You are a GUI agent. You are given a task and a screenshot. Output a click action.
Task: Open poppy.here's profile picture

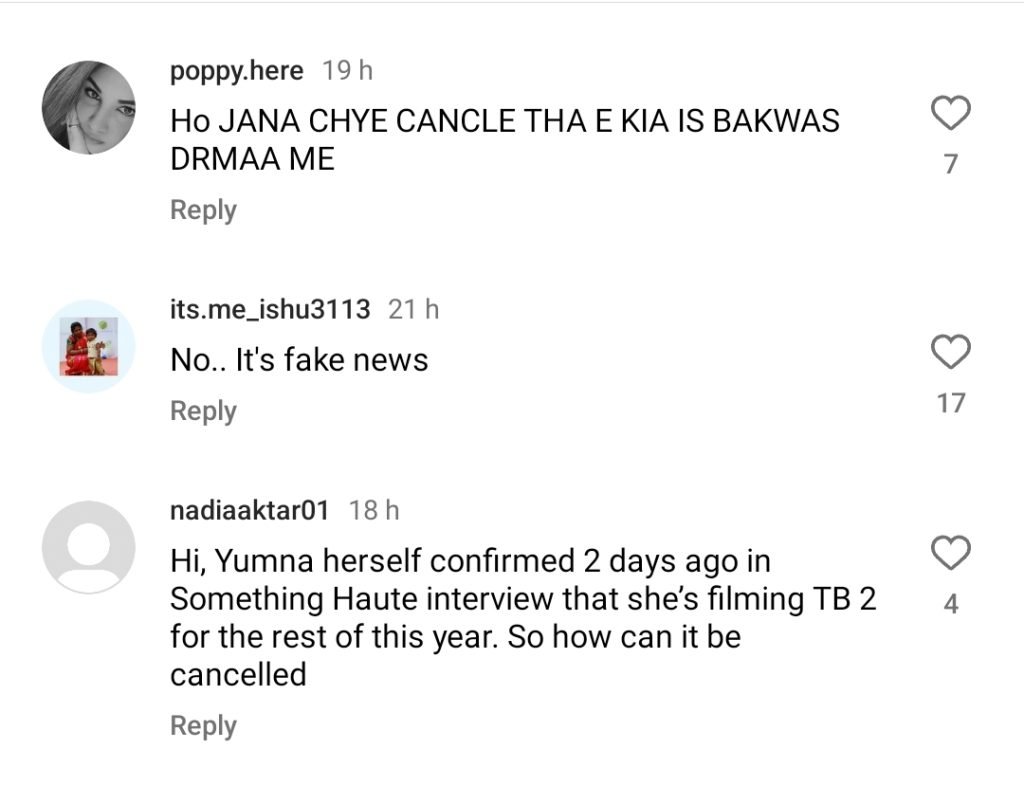pos(88,108)
